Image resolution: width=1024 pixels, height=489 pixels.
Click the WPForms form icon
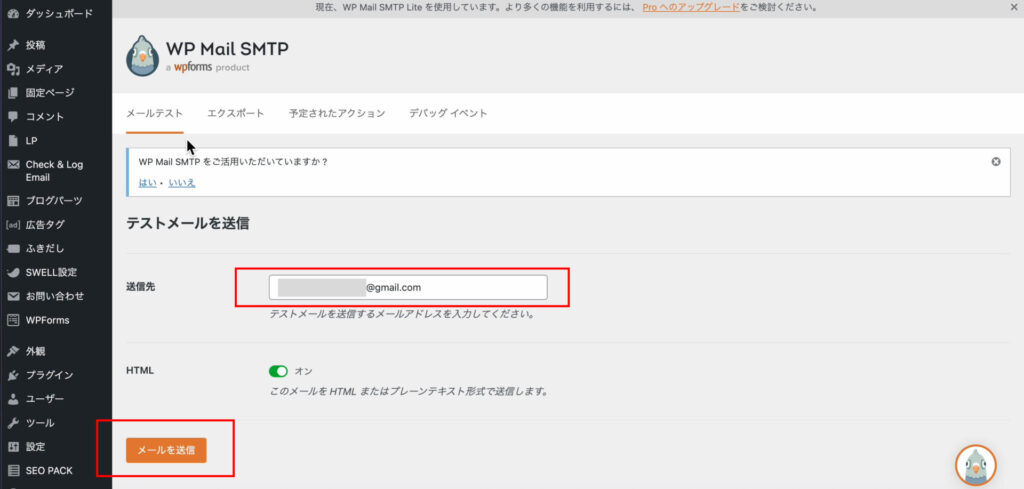(13, 321)
